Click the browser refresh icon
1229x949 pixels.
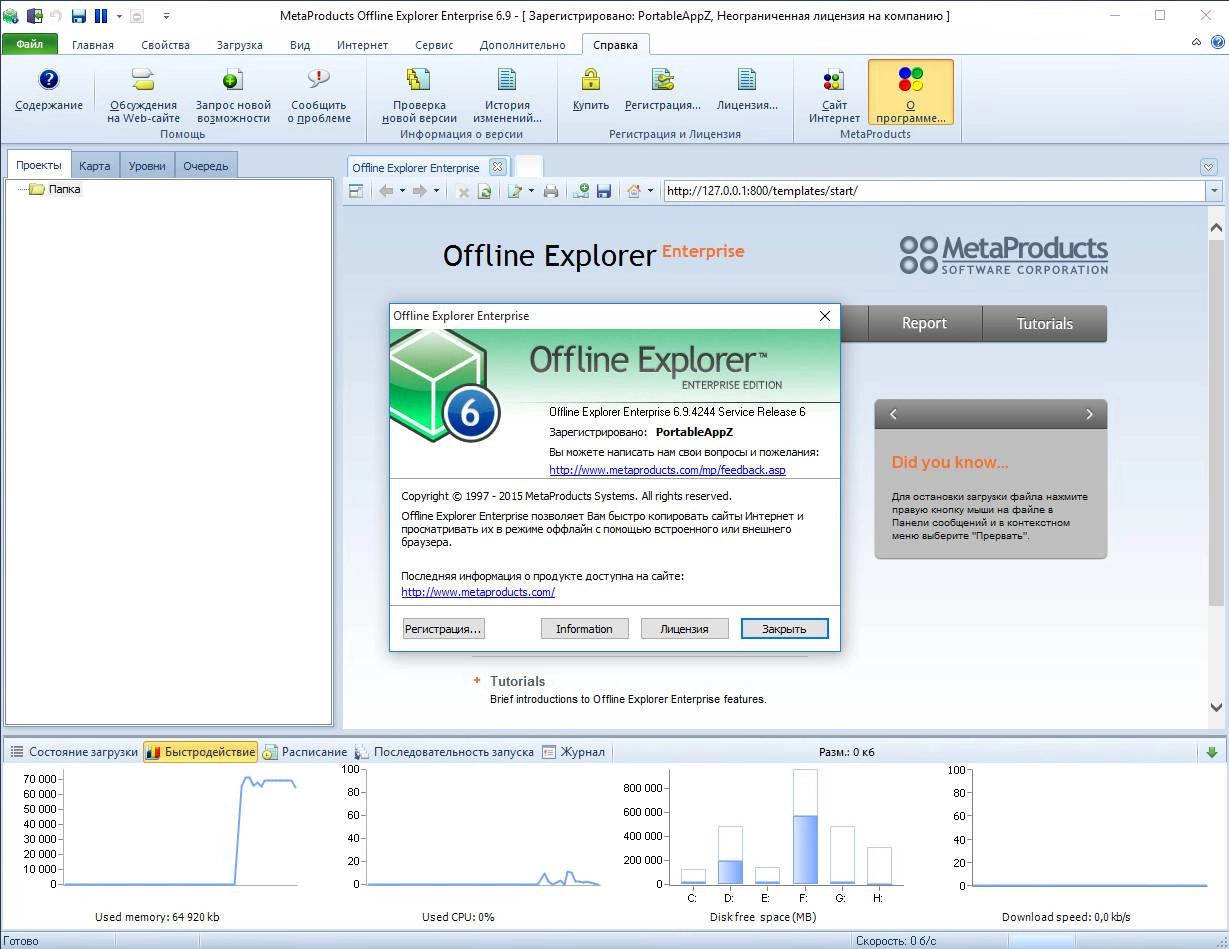click(x=485, y=191)
